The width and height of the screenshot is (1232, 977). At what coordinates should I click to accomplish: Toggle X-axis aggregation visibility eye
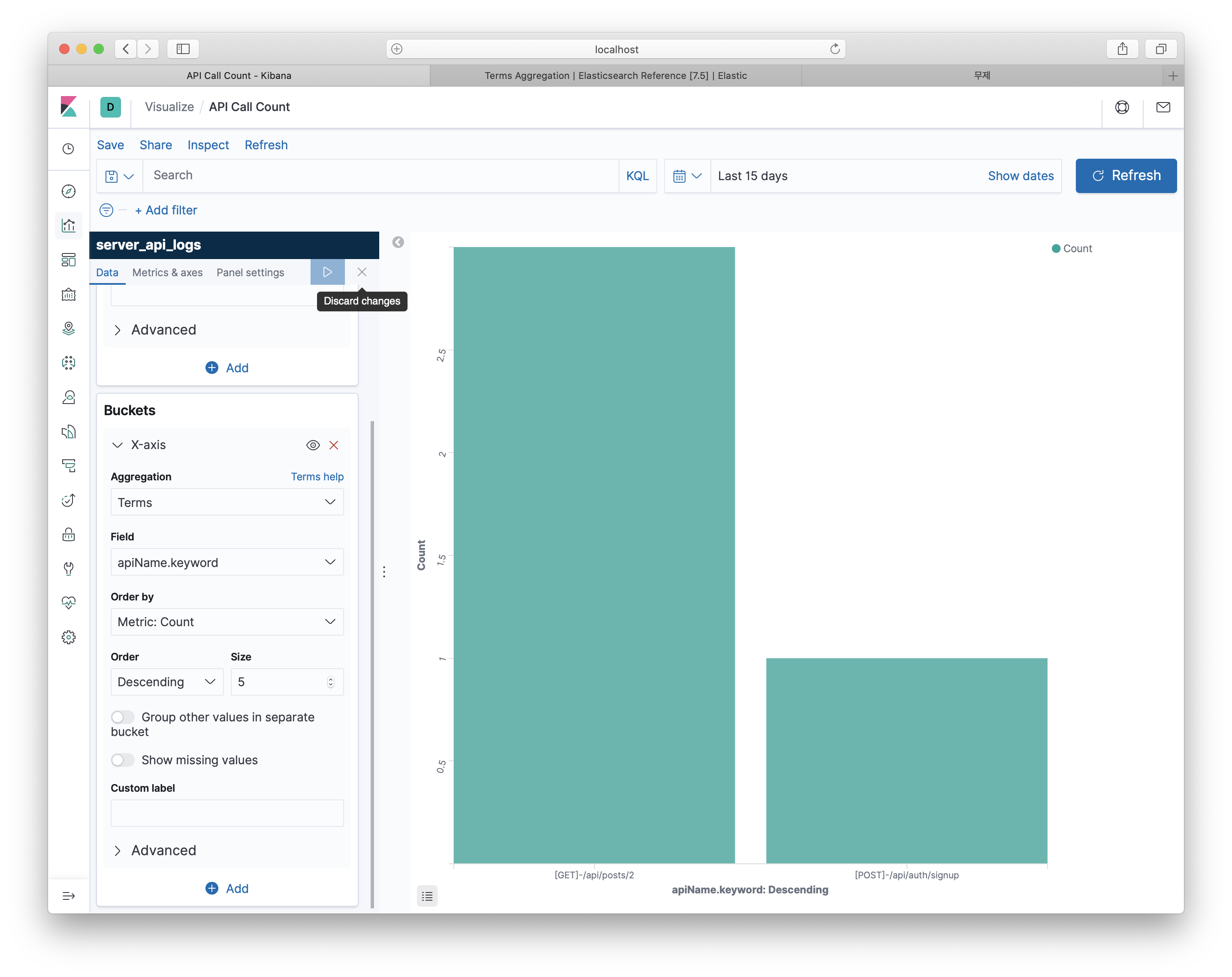pos(313,445)
